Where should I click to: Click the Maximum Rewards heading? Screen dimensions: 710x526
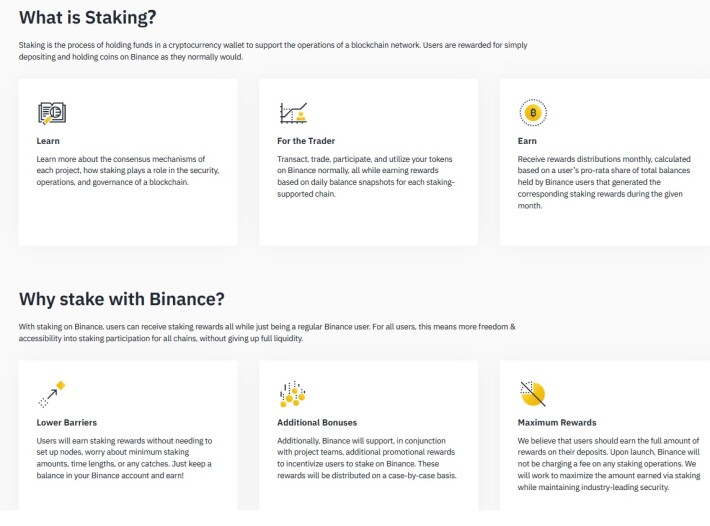(x=557, y=422)
